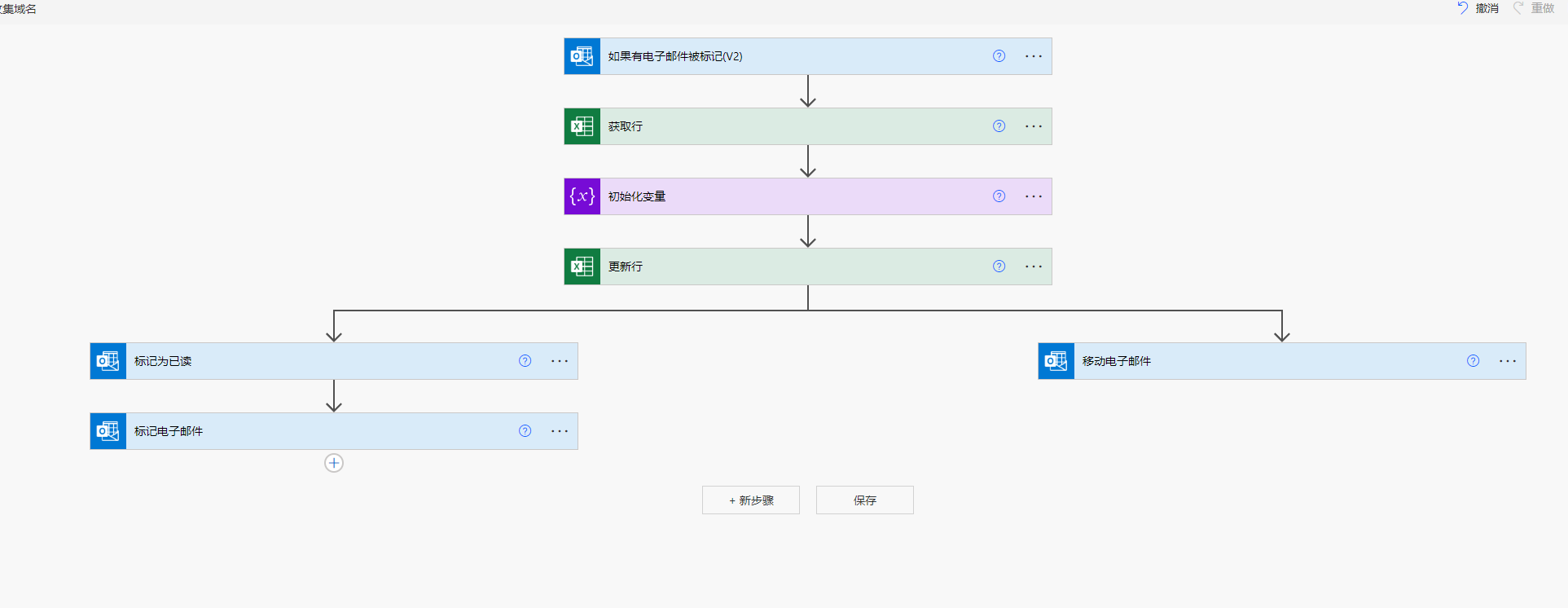The width and height of the screenshot is (1568, 608).
Task: Click the Outlook icon on 移动电子邮件 step
Action: (x=1056, y=361)
